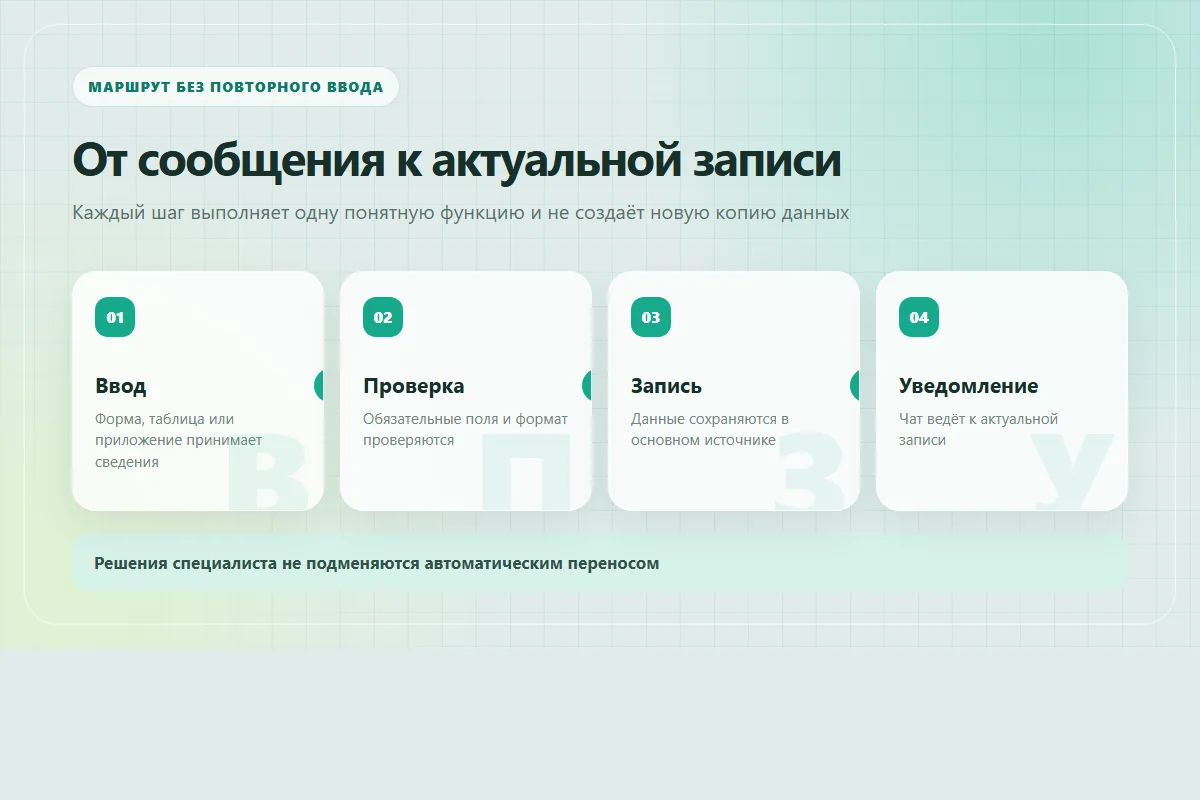This screenshot has width=1200, height=800.
Task: Open the «Проверка» step card title
Action: coord(414,386)
